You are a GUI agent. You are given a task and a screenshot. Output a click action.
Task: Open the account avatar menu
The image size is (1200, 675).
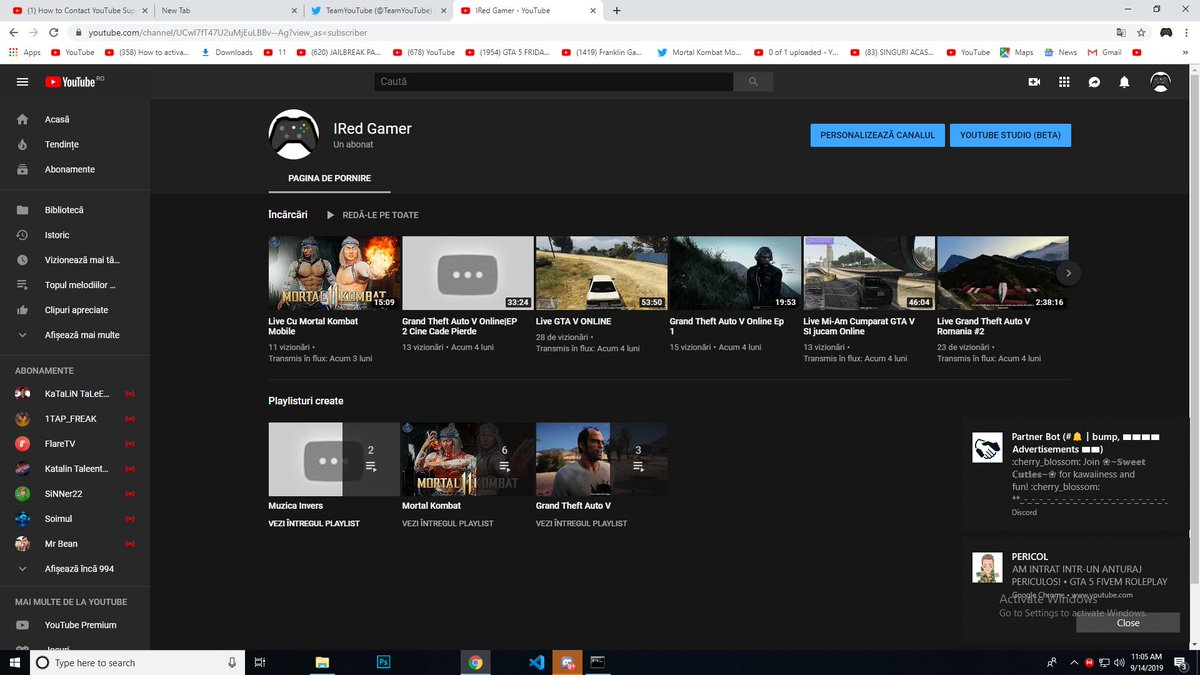click(x=1160, y=82)
